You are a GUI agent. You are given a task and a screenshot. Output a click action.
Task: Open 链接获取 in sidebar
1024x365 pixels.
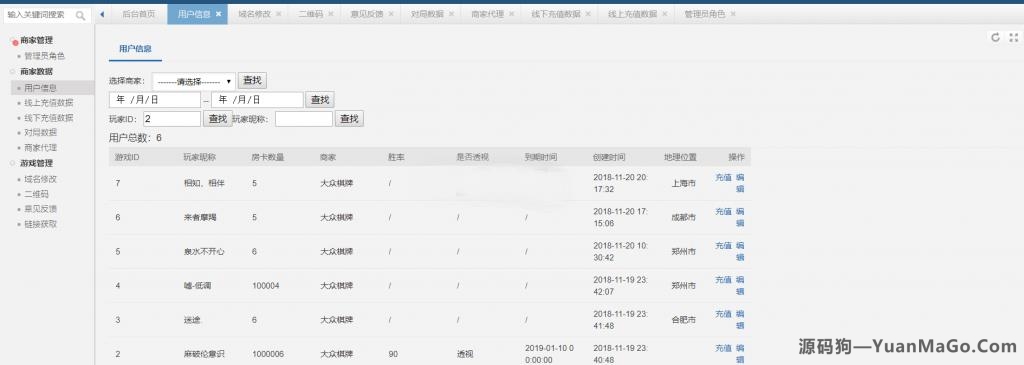point(40,224)
